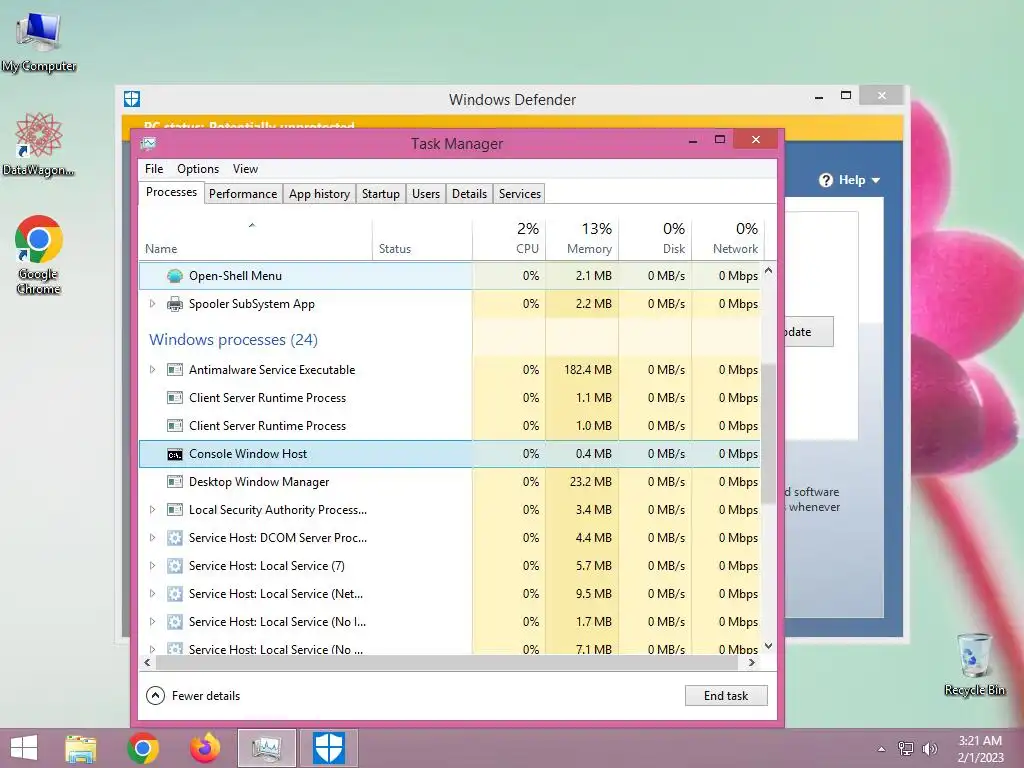Click the Service Host: Local Service (7) gear icon
This screenshot has height=768, width=1024.
click(174, 566)
